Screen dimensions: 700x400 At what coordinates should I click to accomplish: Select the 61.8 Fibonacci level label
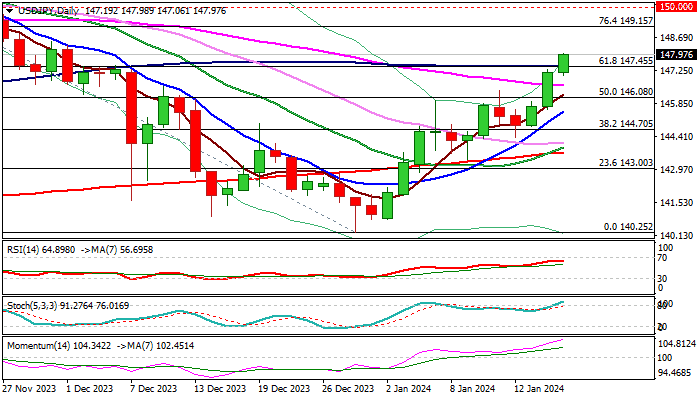point(625,60)
